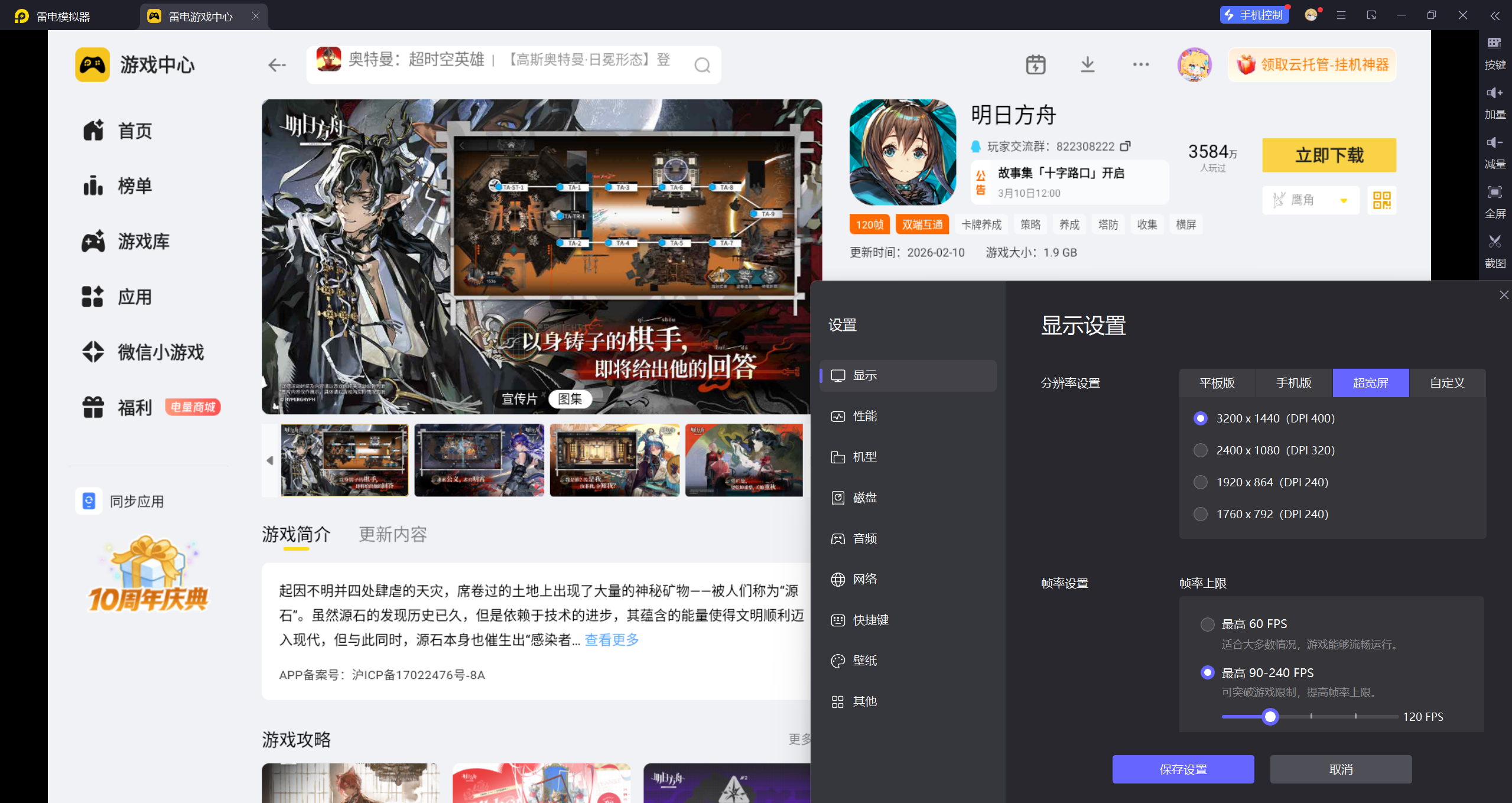Select 2400 x 1080 resolution option
This screenshot has width=1512, height=803.
pos(1200,450)
